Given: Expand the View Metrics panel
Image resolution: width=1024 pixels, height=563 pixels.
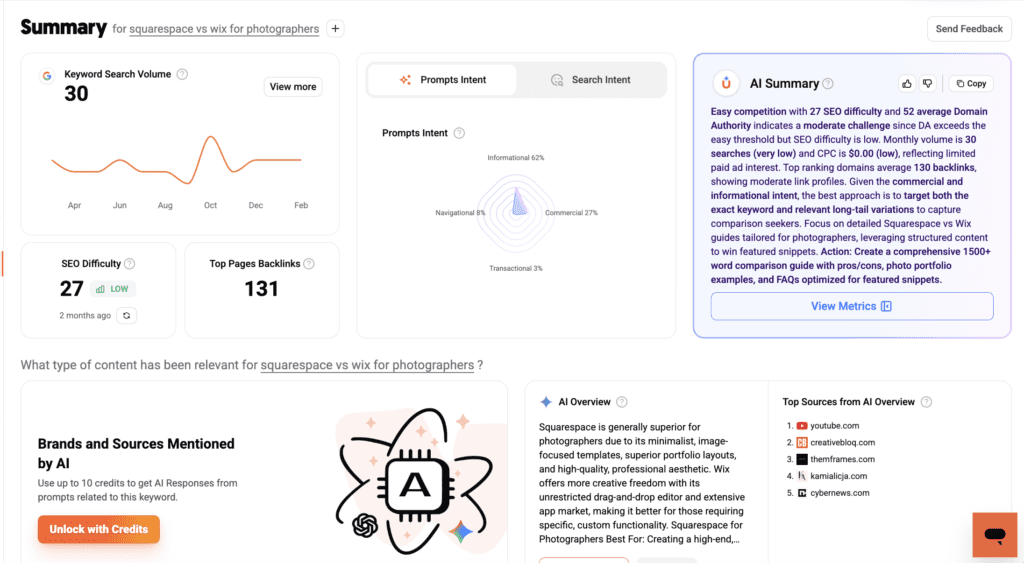Looking at the screenshot, I should coord(852,306).
